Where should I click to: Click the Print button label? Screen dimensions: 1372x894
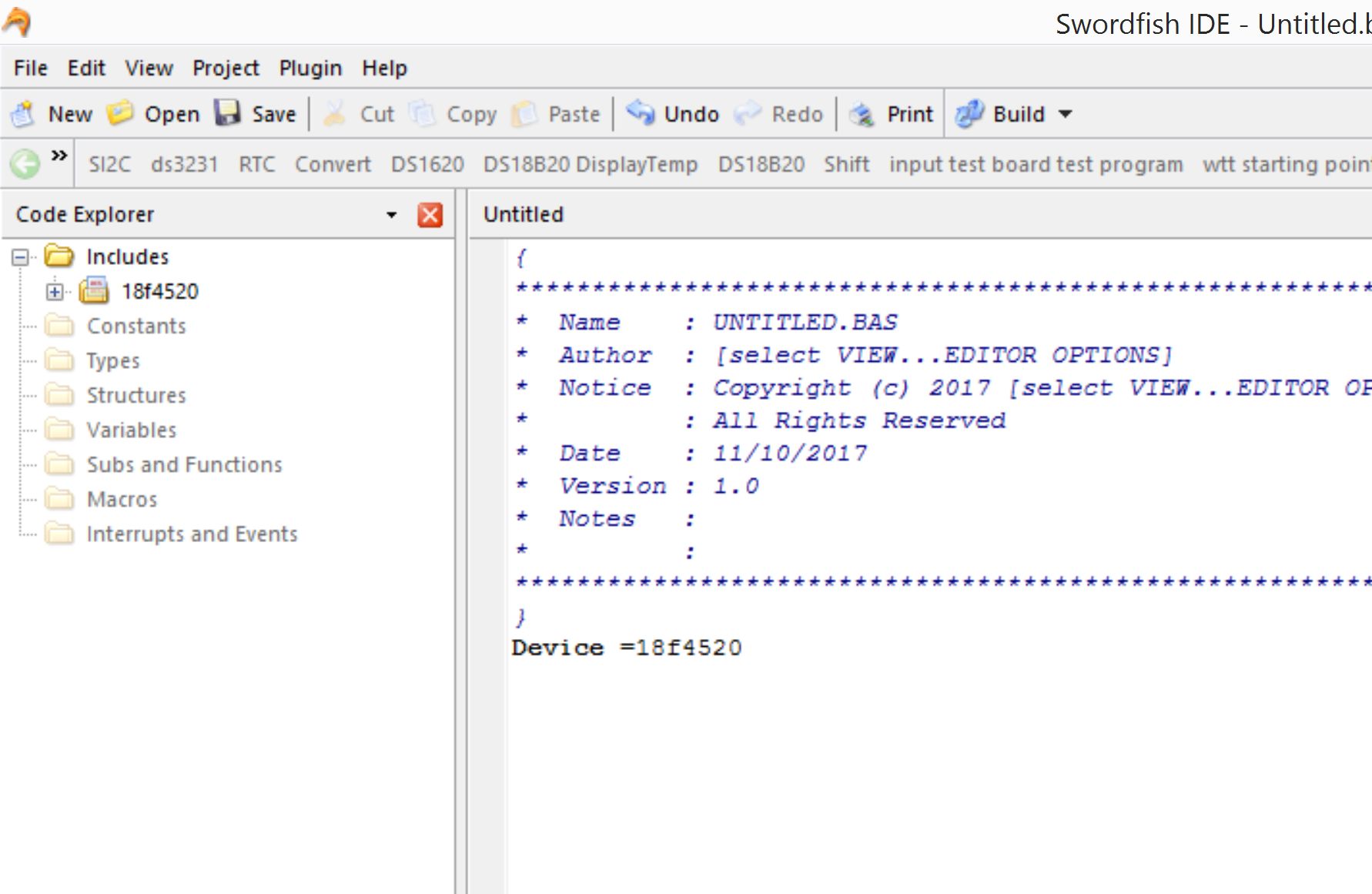pos(910,114)
